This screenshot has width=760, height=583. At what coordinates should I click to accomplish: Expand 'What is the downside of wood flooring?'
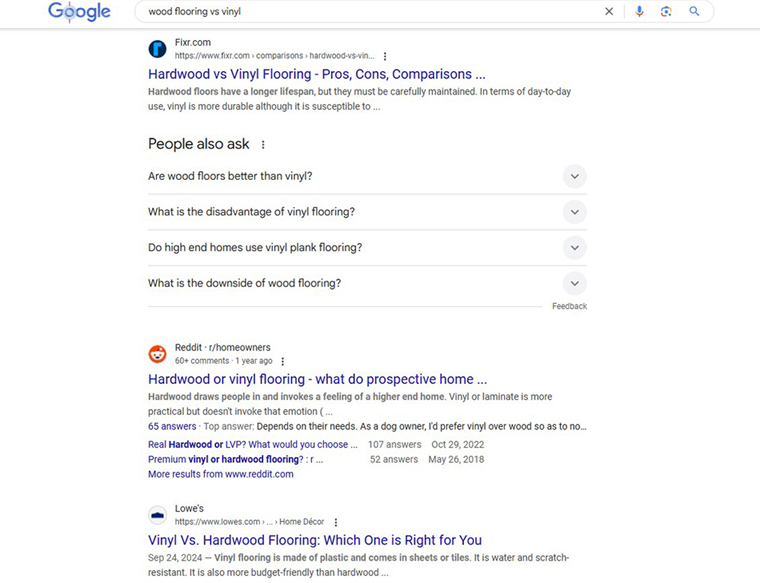pyautogui.click(x=367, y=284)
